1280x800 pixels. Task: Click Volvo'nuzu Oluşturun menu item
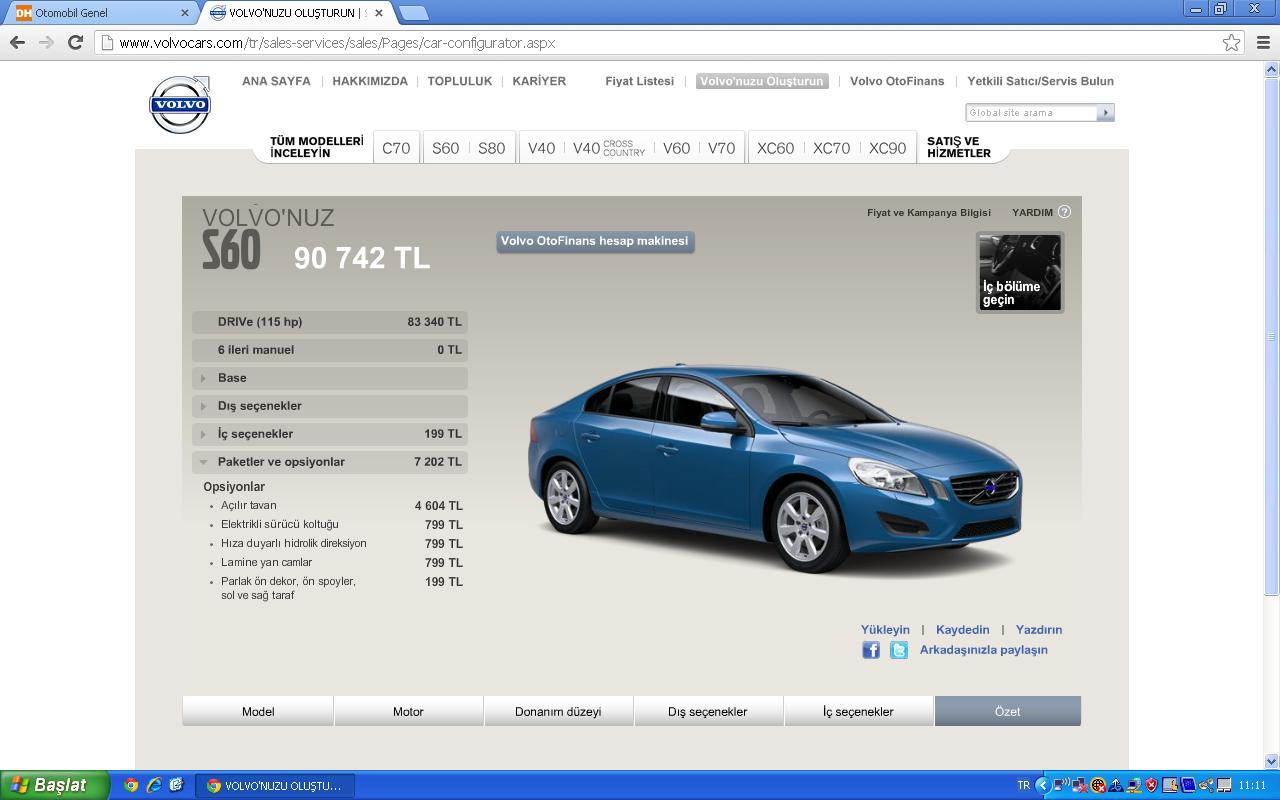pos(762,81)
